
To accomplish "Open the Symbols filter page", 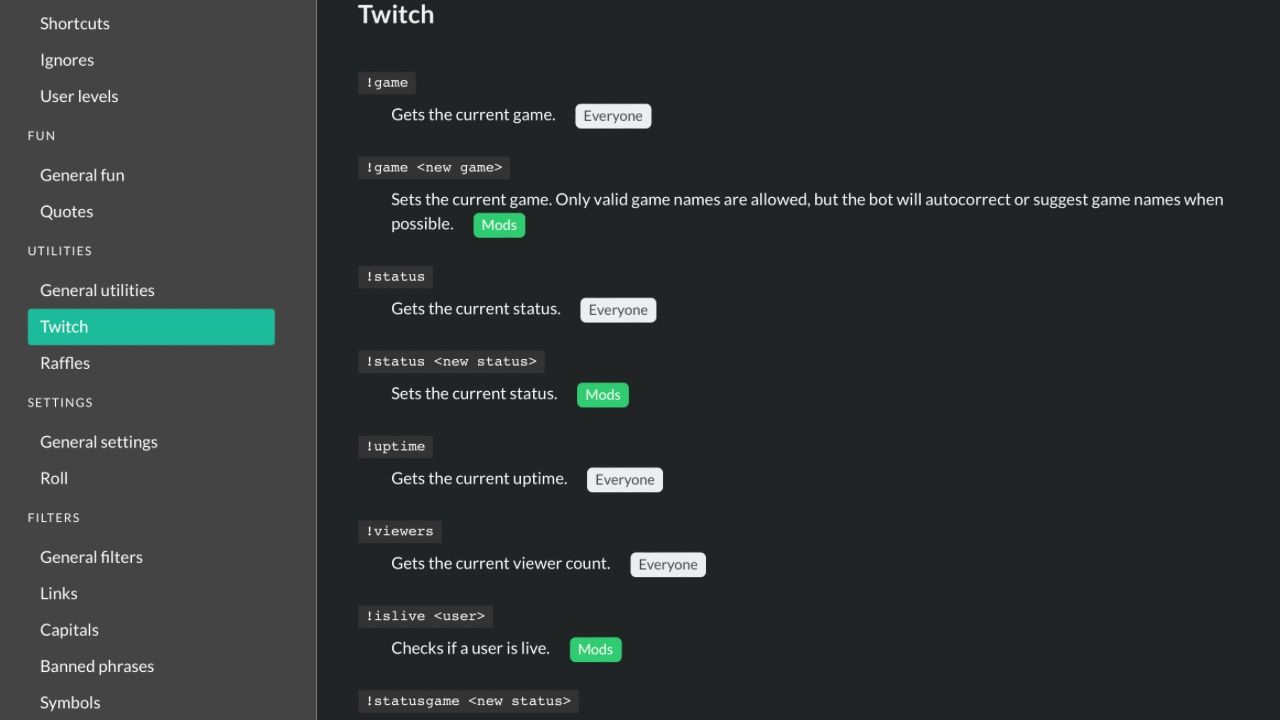I will point(70,701).
